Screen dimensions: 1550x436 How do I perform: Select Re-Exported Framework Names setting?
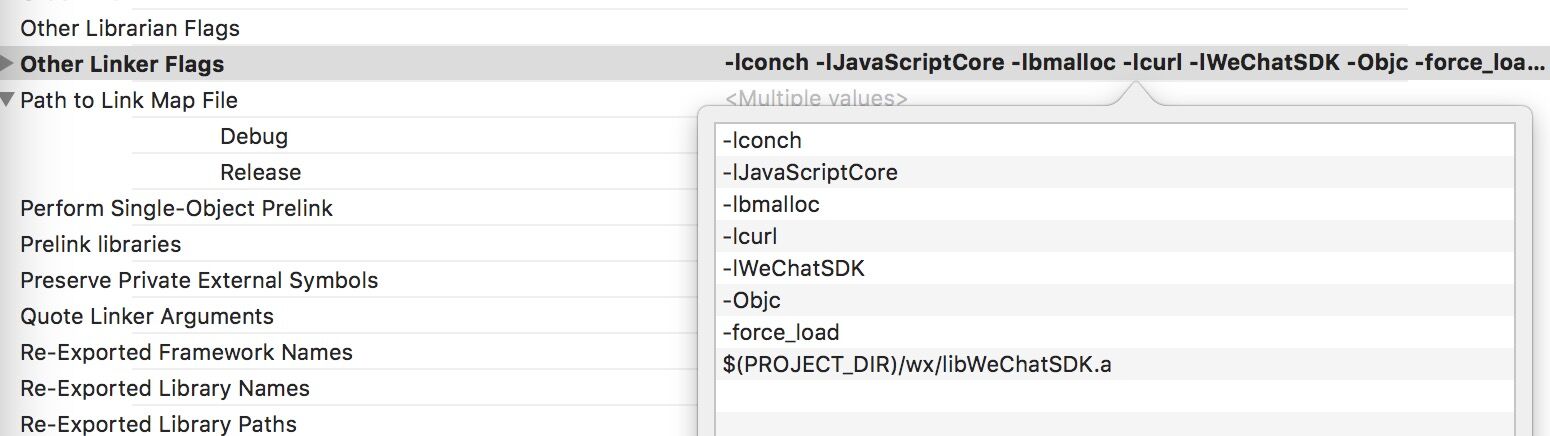tap(186, 352)
